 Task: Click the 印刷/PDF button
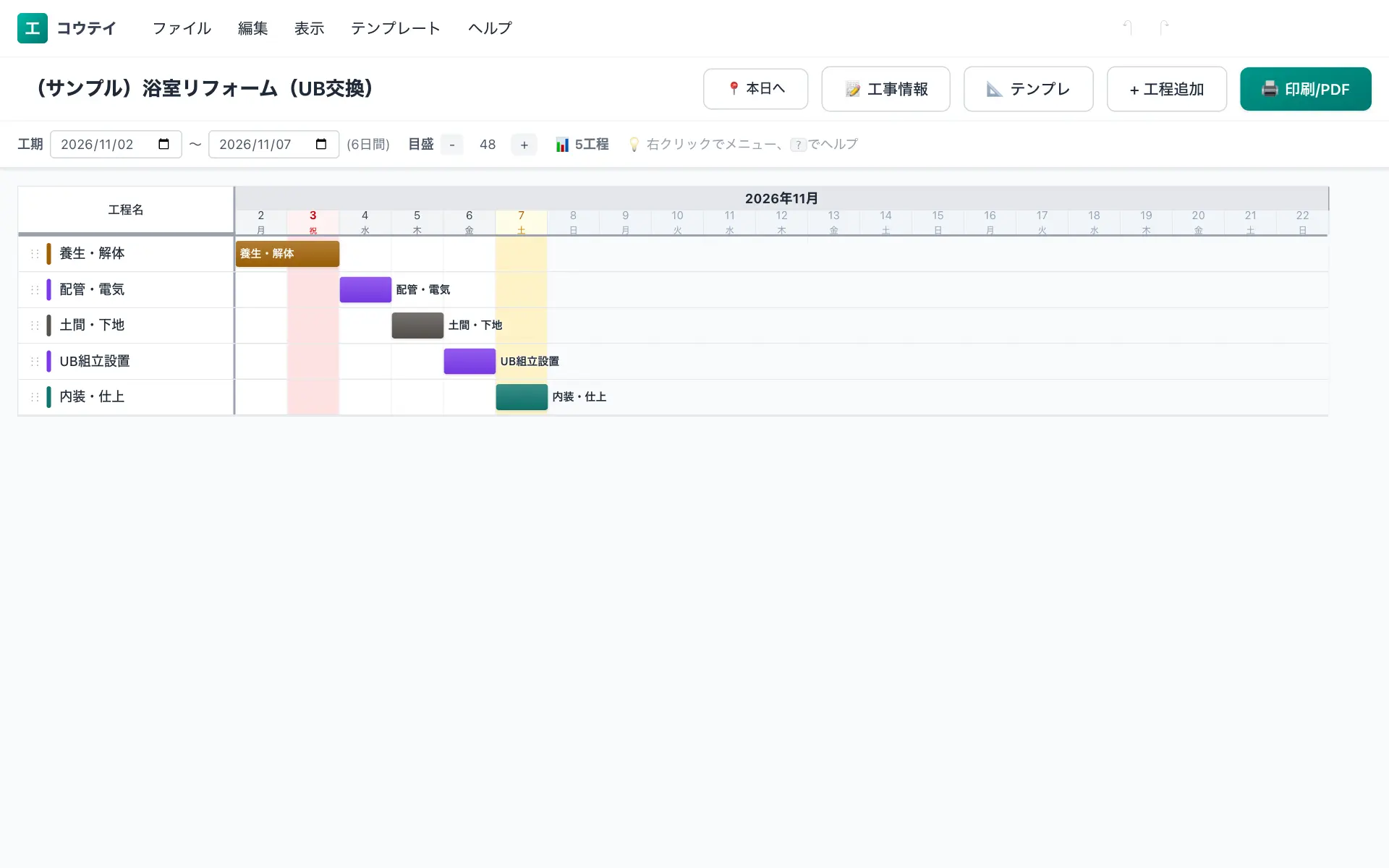pyautogui.click(x=1305, y=89)
